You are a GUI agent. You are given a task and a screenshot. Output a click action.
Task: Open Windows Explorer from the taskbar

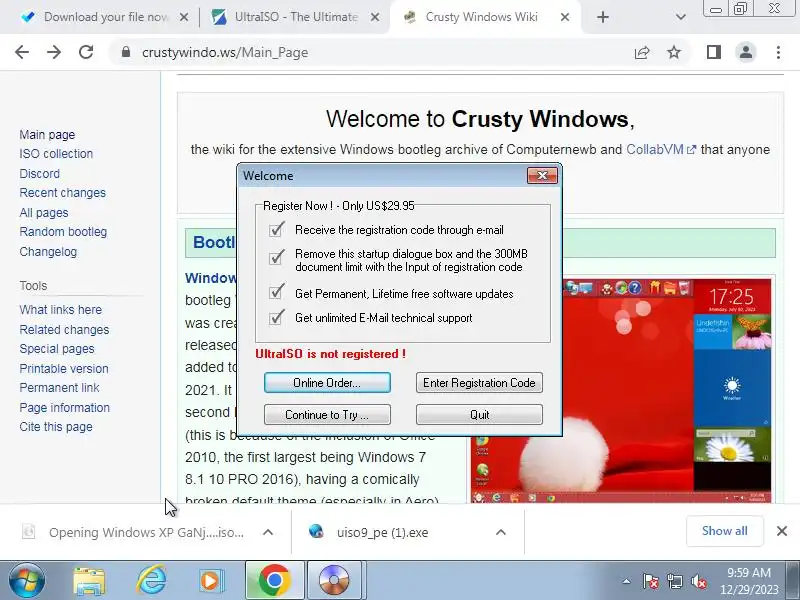(x=89, y=581)
